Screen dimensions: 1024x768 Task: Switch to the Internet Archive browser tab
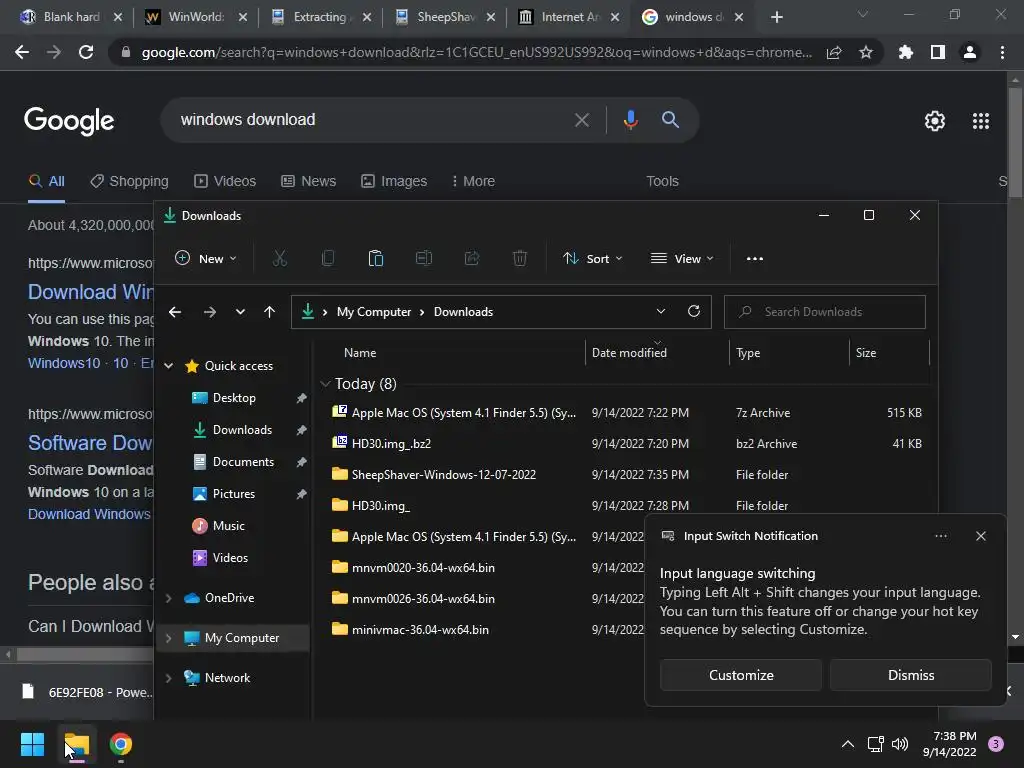(x=568, y=17)
